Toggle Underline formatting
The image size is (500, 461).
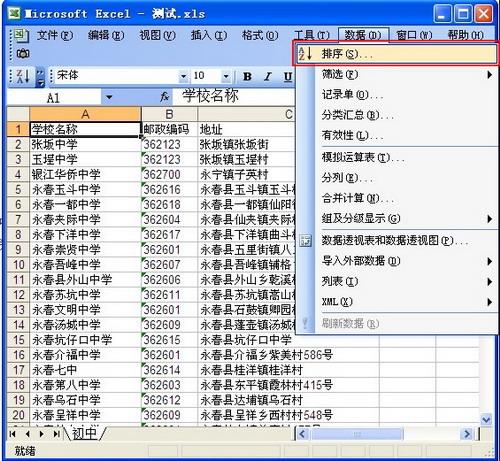[287, 77]
